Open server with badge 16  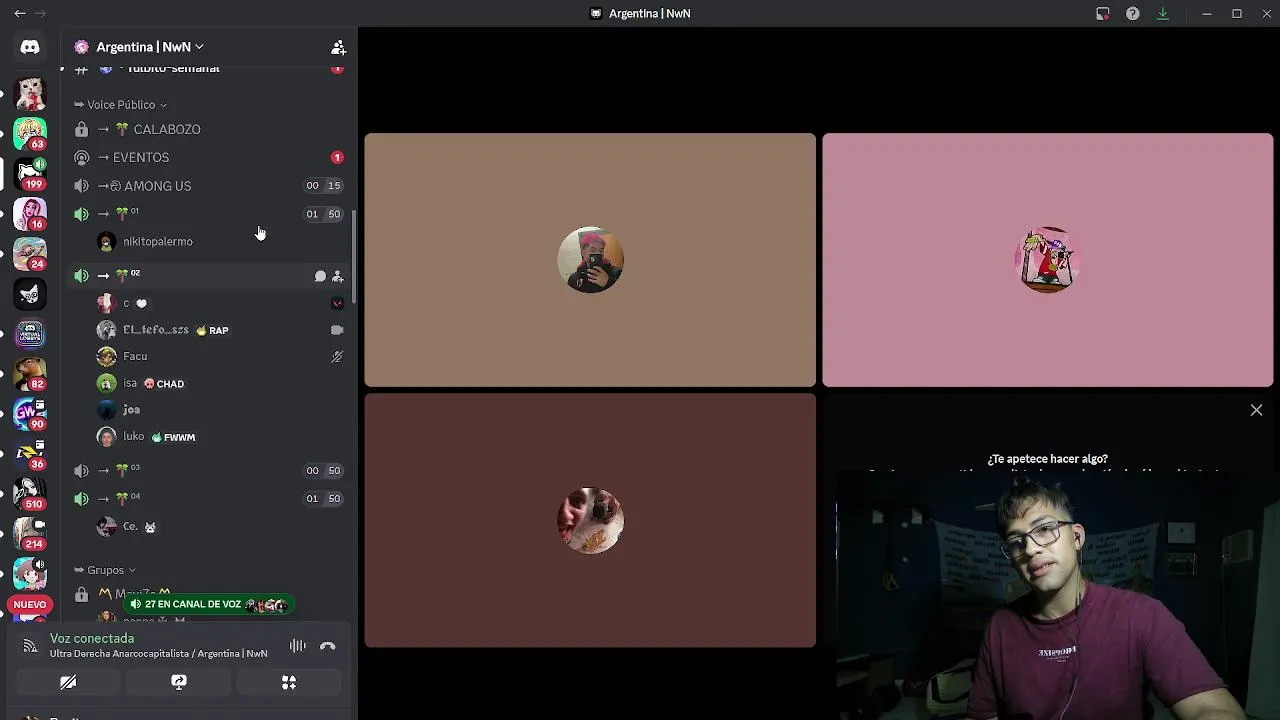coord(30,214)
